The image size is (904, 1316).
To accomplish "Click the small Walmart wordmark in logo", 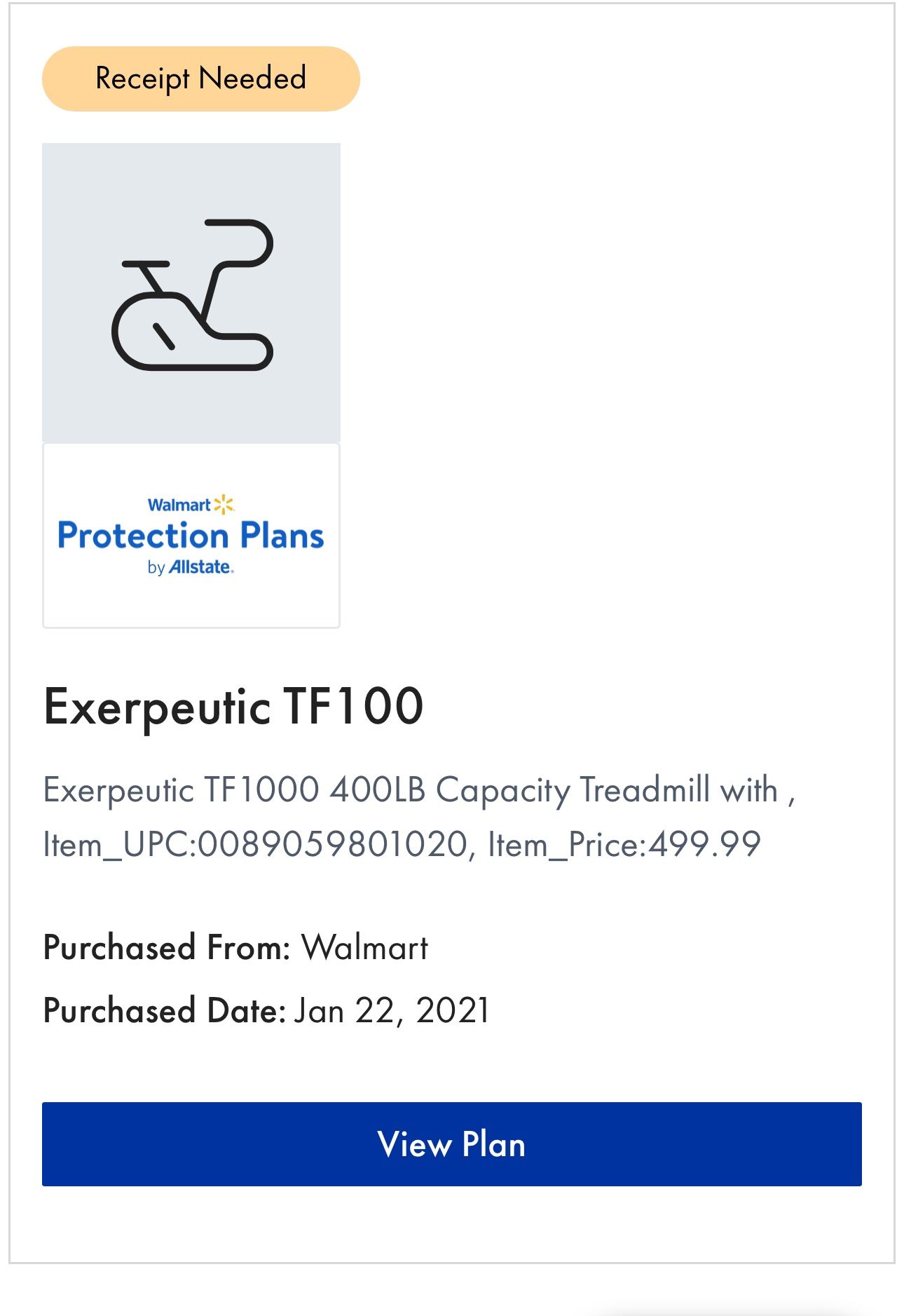I will click(179, 505).
